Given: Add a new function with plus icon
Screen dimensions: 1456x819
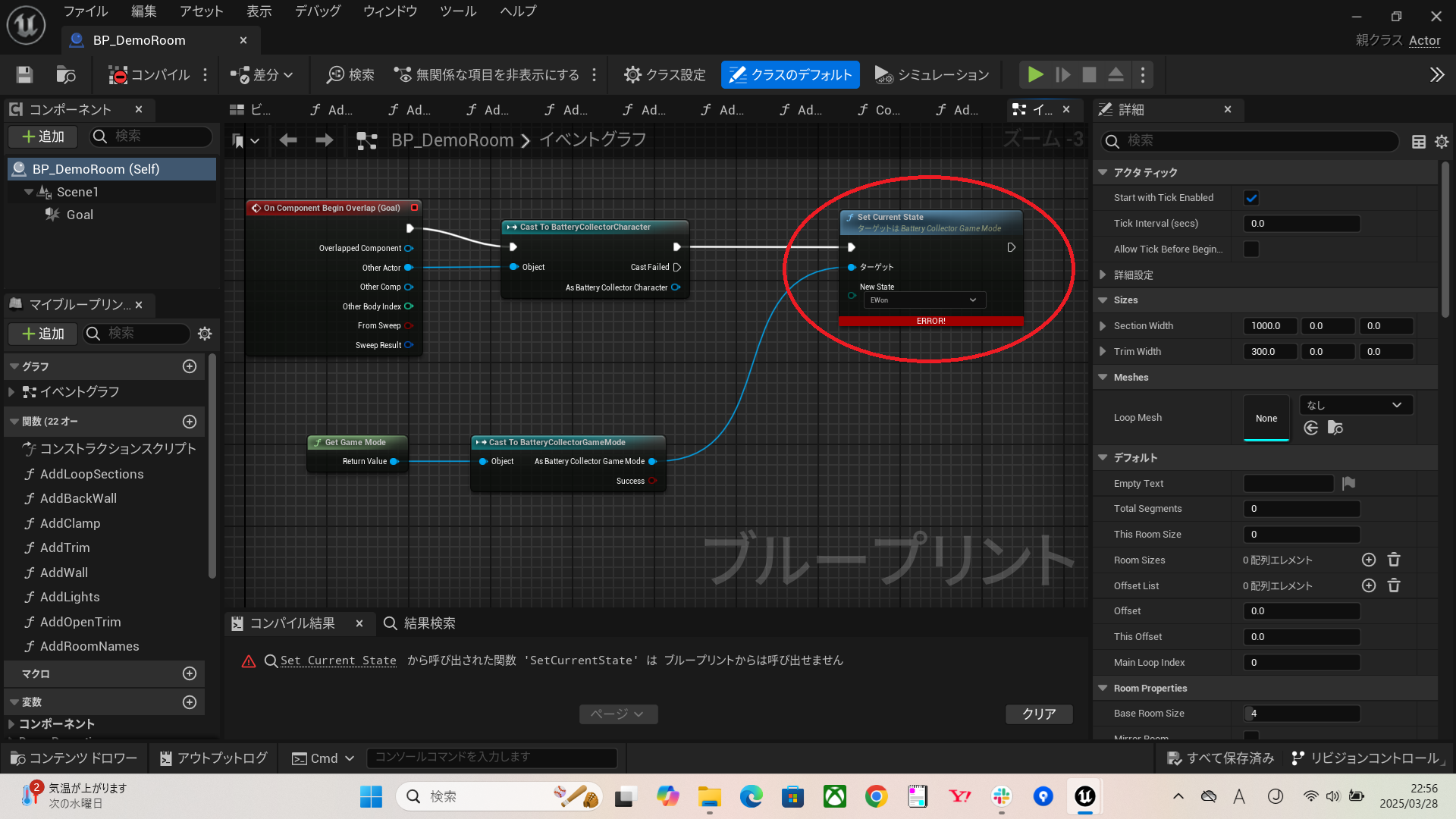Looking at the screenshot, I should [190, 422].
